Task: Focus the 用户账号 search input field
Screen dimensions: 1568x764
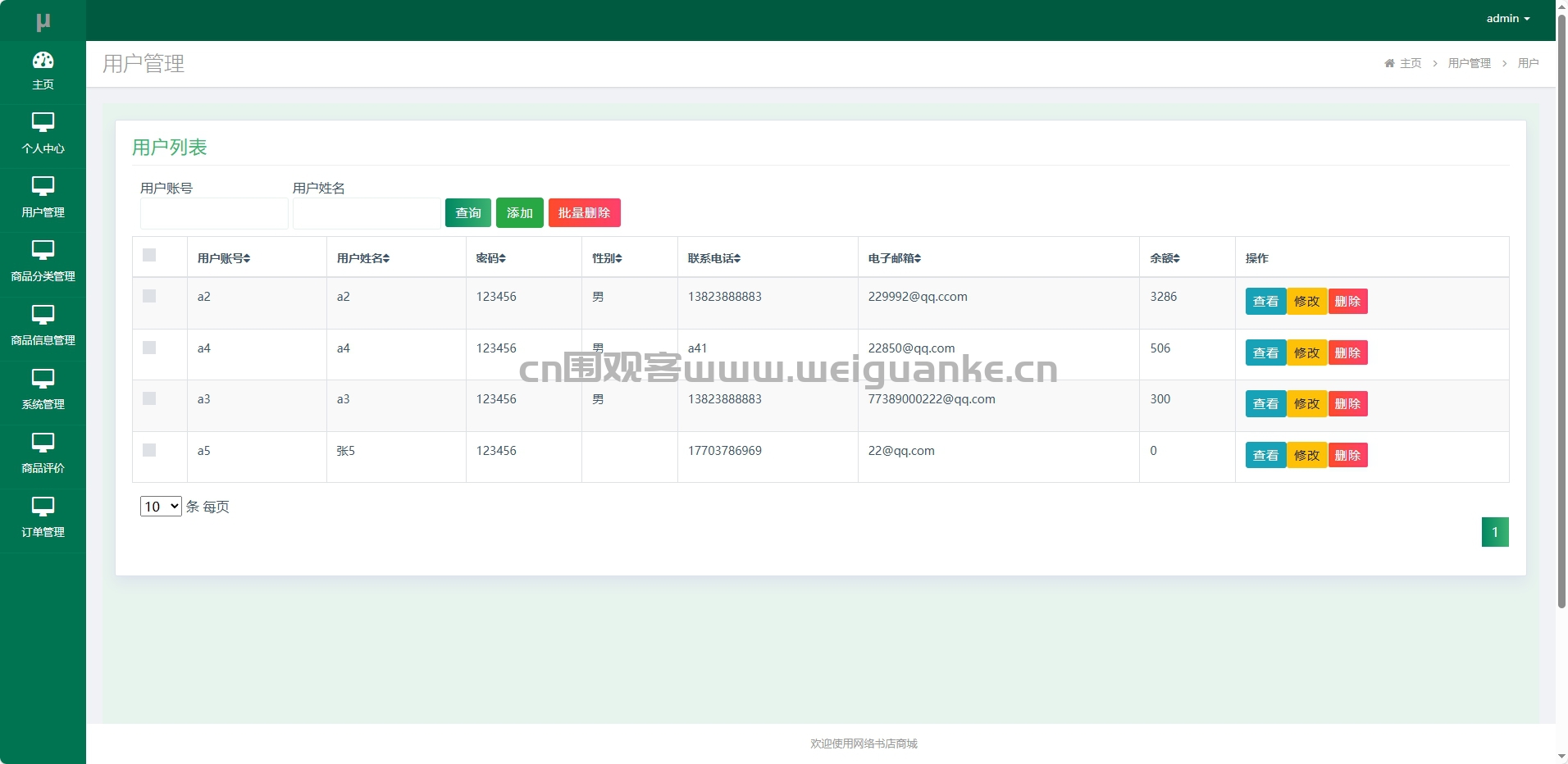Action: [214, 213]
